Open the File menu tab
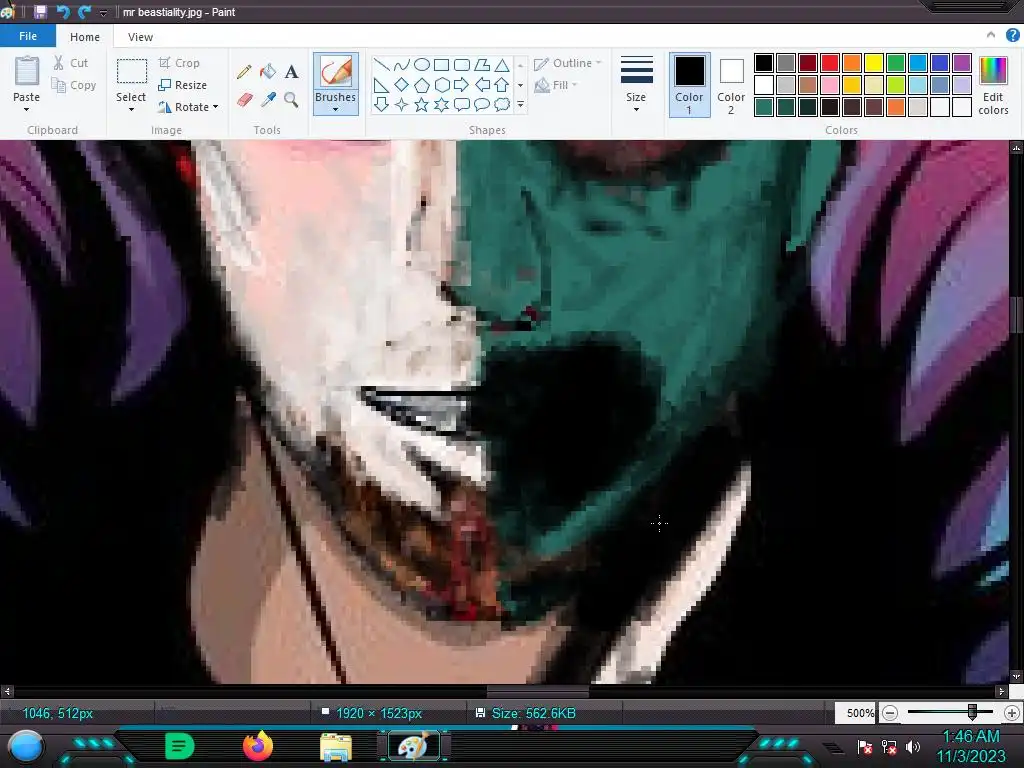The height and width of the screenshot is (768, 1024). click(x=28, y=36)
